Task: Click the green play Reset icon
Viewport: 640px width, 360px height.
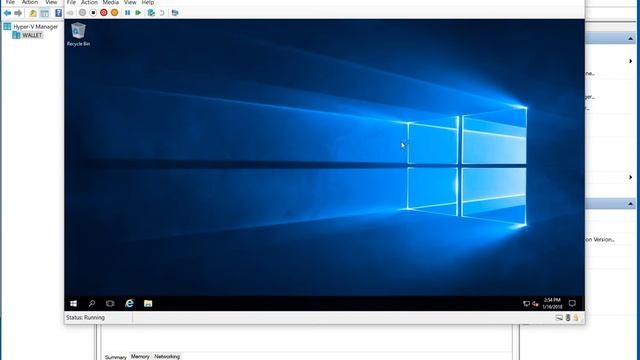Action: coord(138,13)
